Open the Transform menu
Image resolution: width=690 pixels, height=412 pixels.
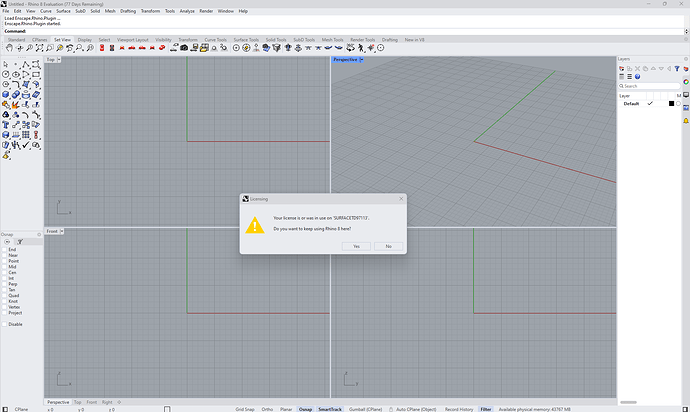[150, 11]
